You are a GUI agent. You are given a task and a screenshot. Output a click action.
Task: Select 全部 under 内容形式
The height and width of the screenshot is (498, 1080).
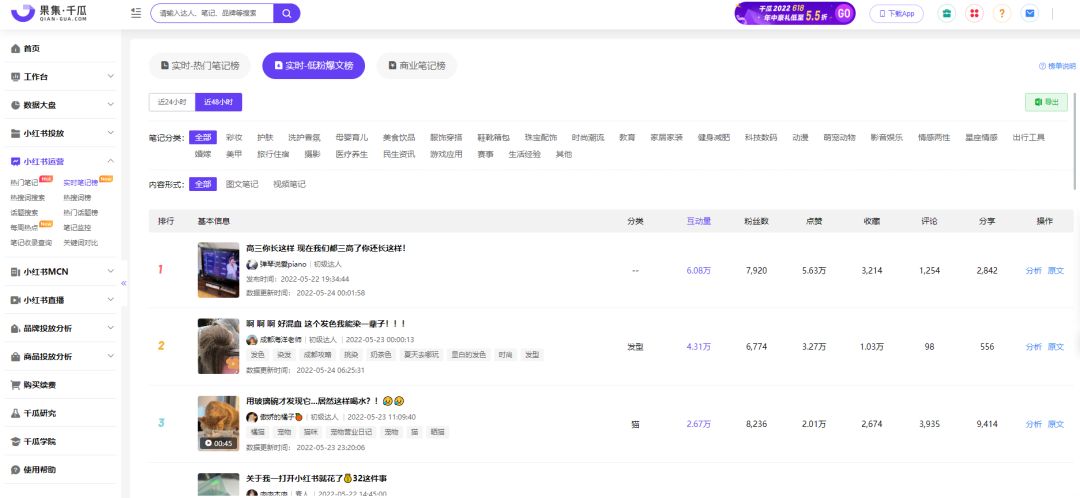(202, 185)
